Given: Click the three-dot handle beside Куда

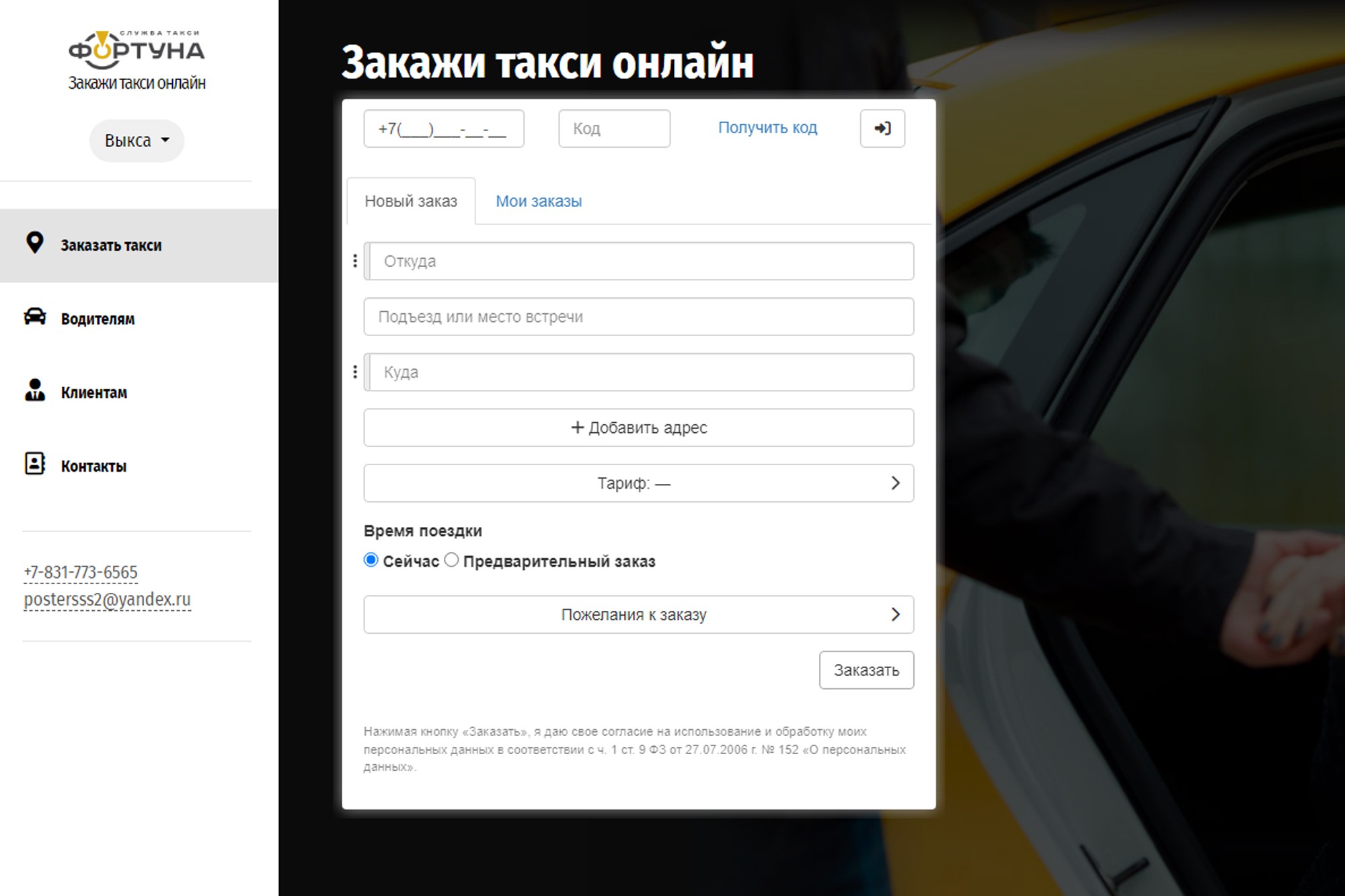Looking at the screenshot, I should (355, 372).
